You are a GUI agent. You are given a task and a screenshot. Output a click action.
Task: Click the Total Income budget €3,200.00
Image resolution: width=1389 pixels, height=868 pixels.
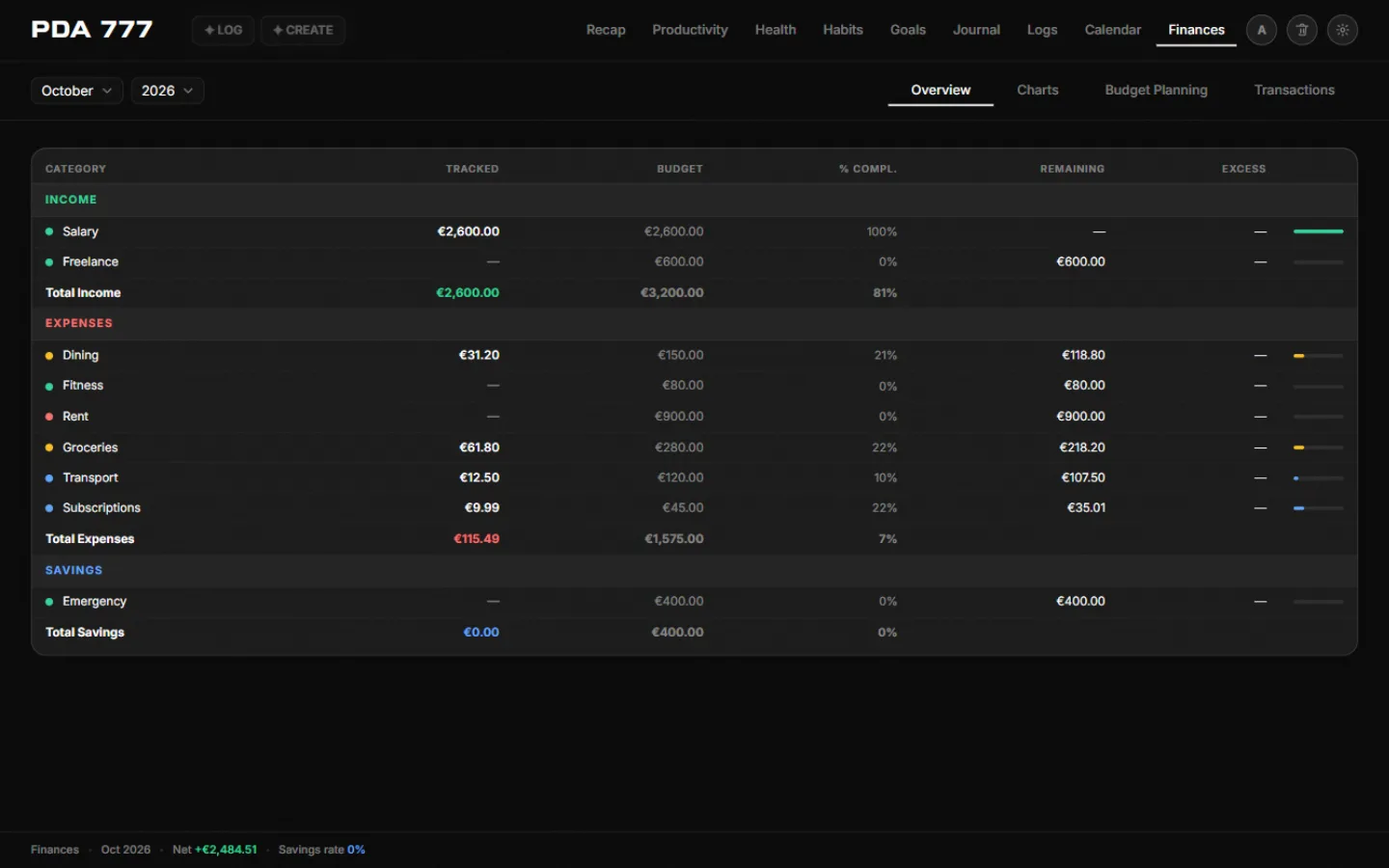point(672,292)
